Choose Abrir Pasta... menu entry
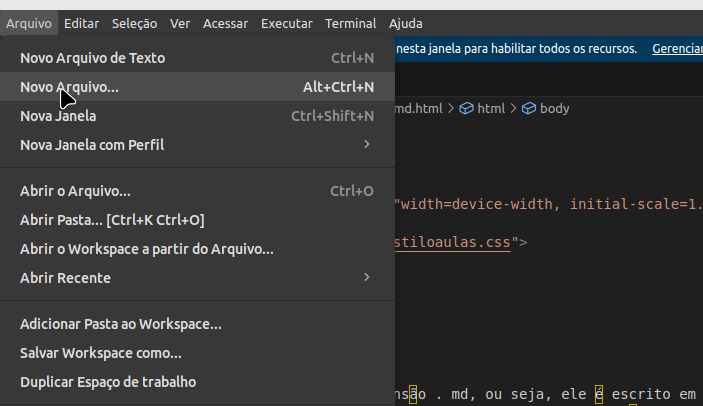This screenshot has height=406, width=703. (x=197, y=220)
